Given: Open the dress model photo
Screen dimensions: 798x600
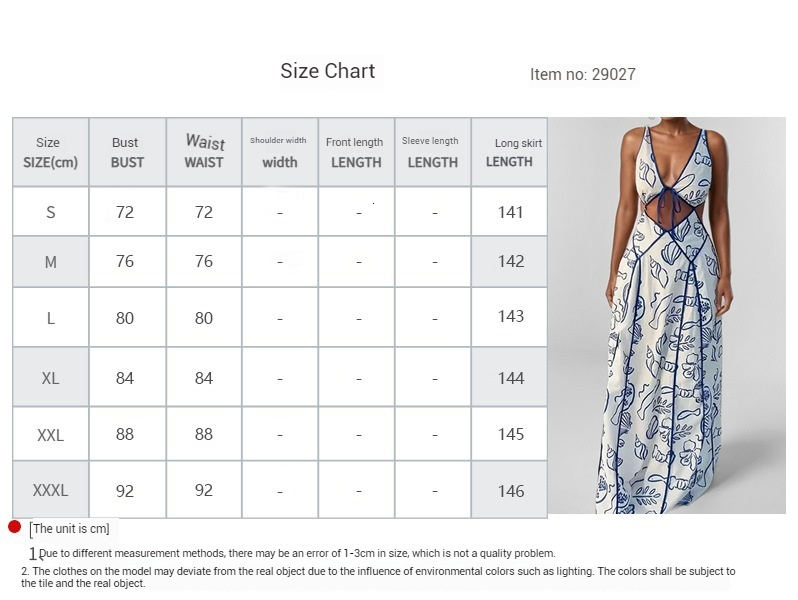Looking at the screenshot, I should coord(667,316).
